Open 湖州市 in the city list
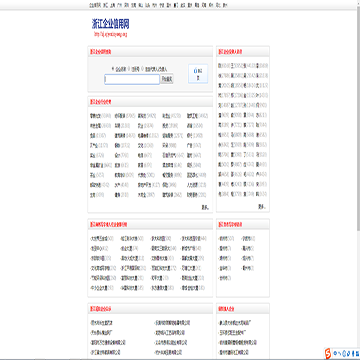Image resolution: width=360 pixels, height=360 pixels. coord(225,258)
